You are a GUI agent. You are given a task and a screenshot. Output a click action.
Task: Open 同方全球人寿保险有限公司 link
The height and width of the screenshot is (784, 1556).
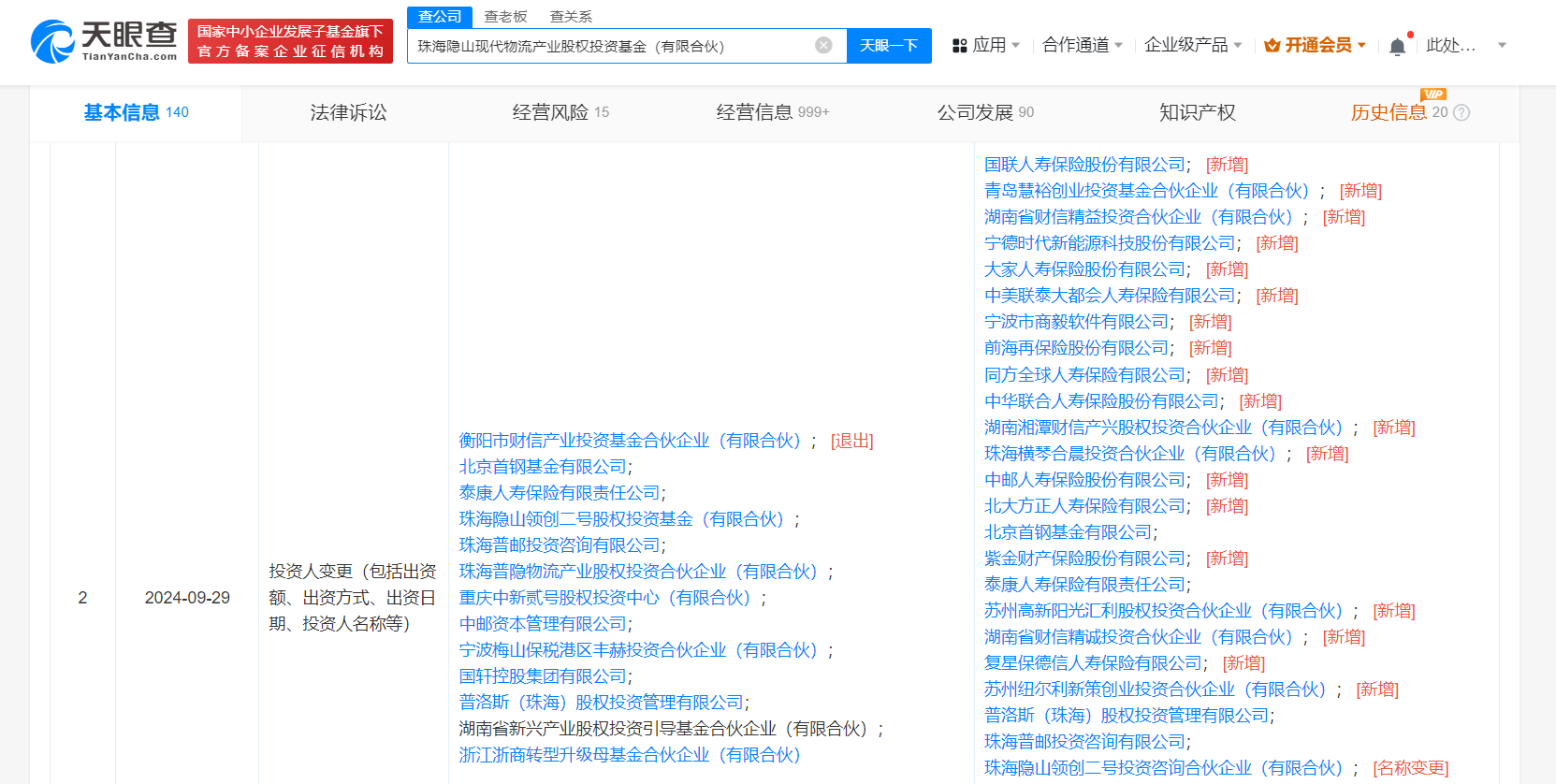coord(1084,375)
